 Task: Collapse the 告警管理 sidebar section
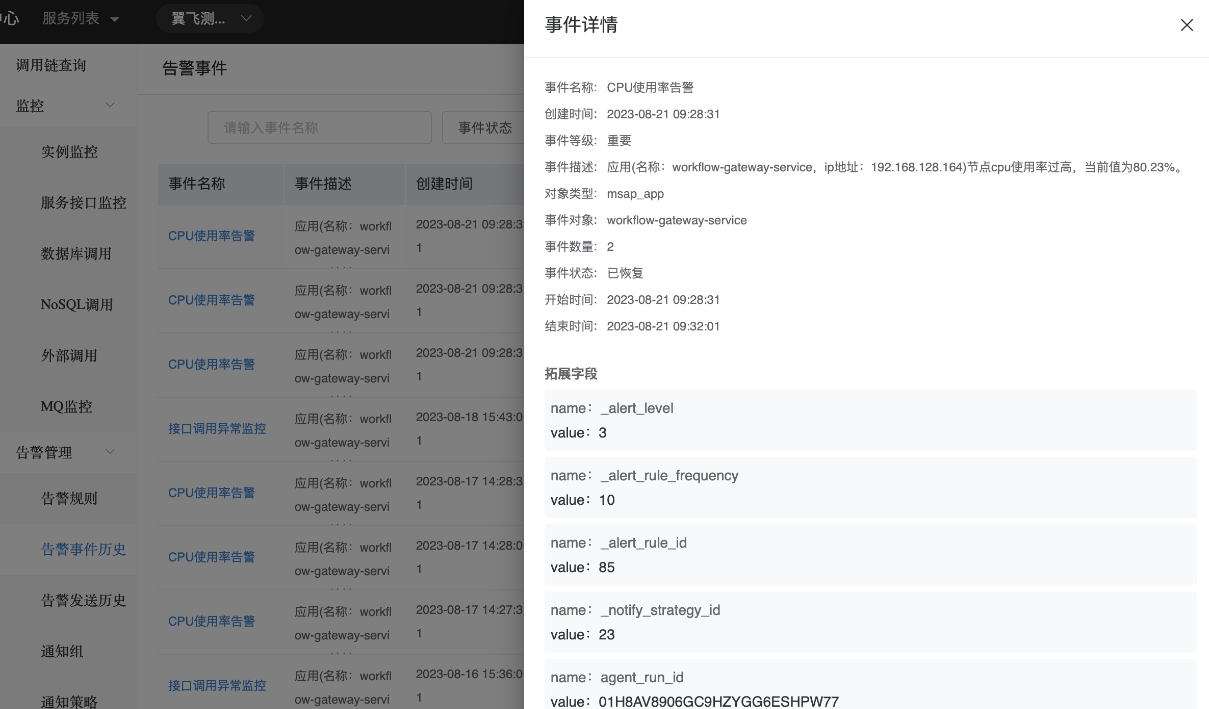coord(110,453)
